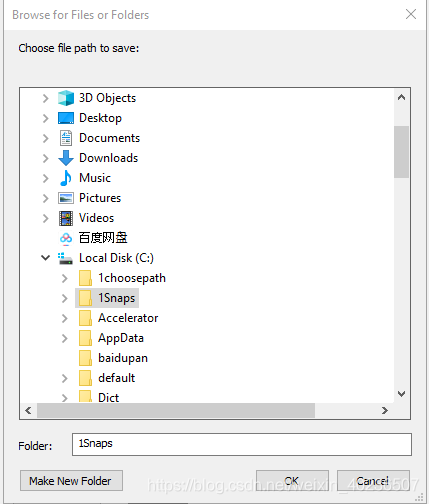429x504 pixels.
Task: Select the Accelerator folder name
Action: coord(128,318)
